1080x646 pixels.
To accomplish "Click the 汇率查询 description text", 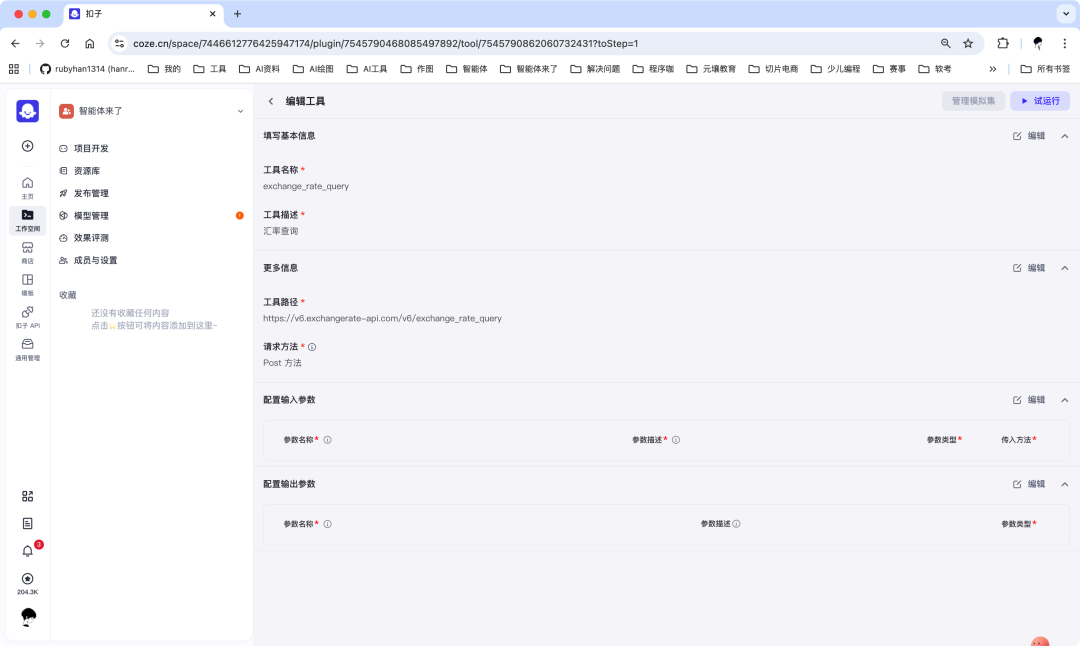I will tap(280, 231).
